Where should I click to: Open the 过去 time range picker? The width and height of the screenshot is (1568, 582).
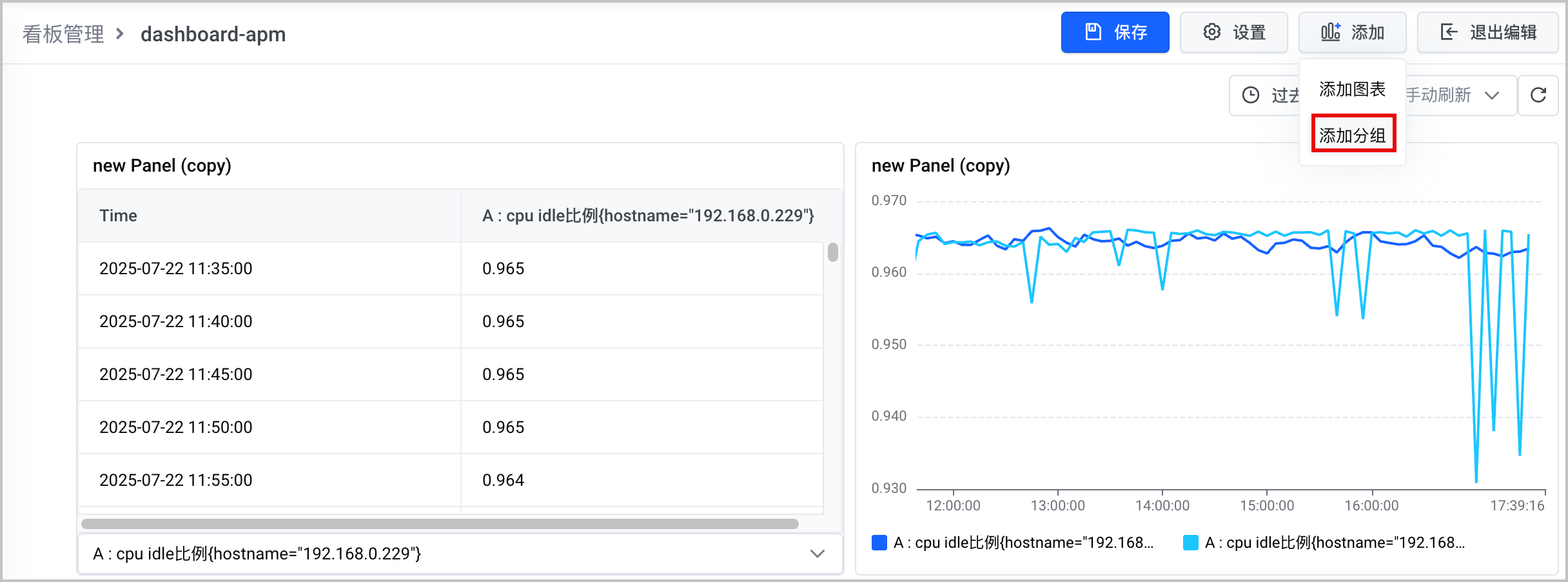pos(1265,95)
